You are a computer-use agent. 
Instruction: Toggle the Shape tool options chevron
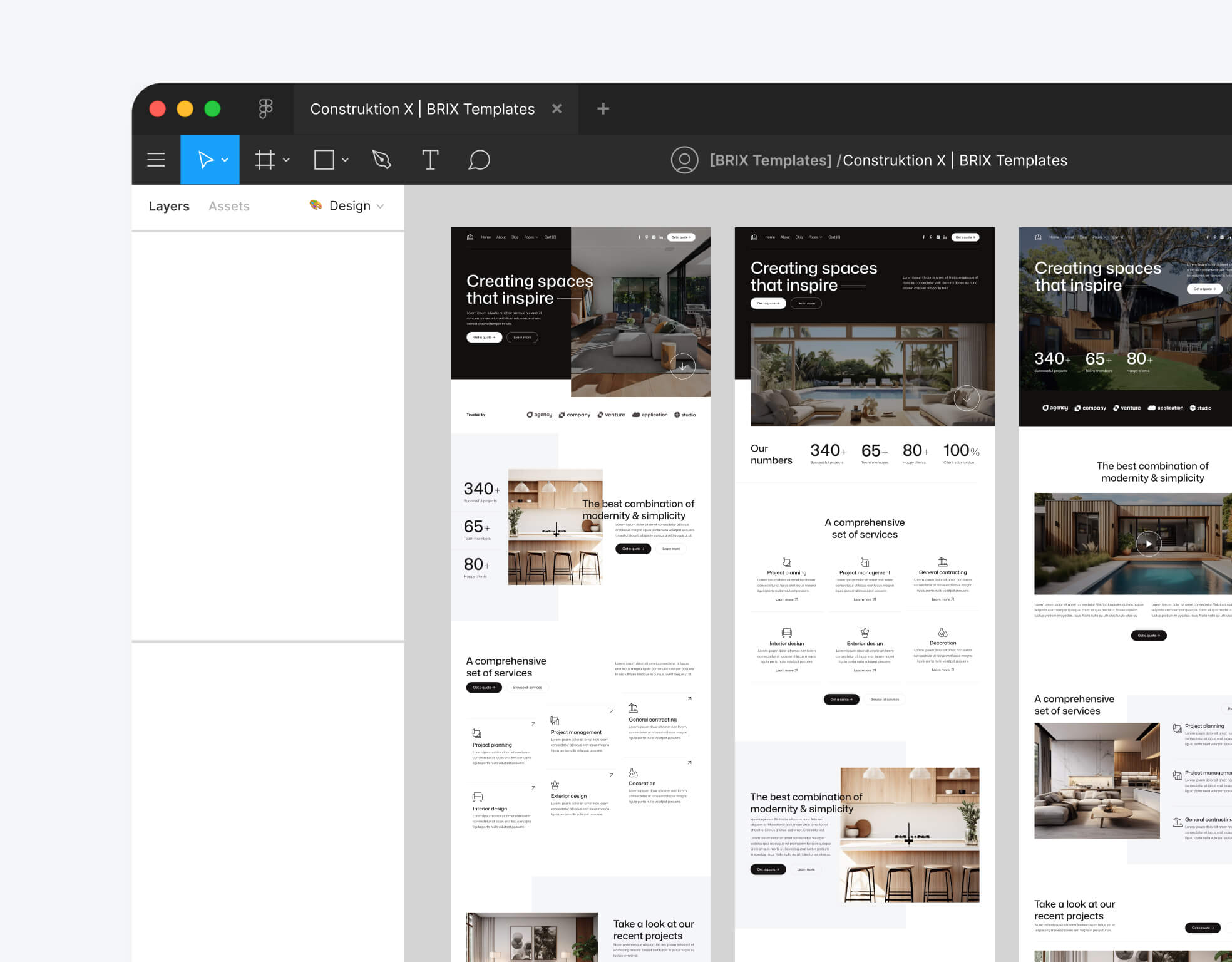[x=343, y=160]
